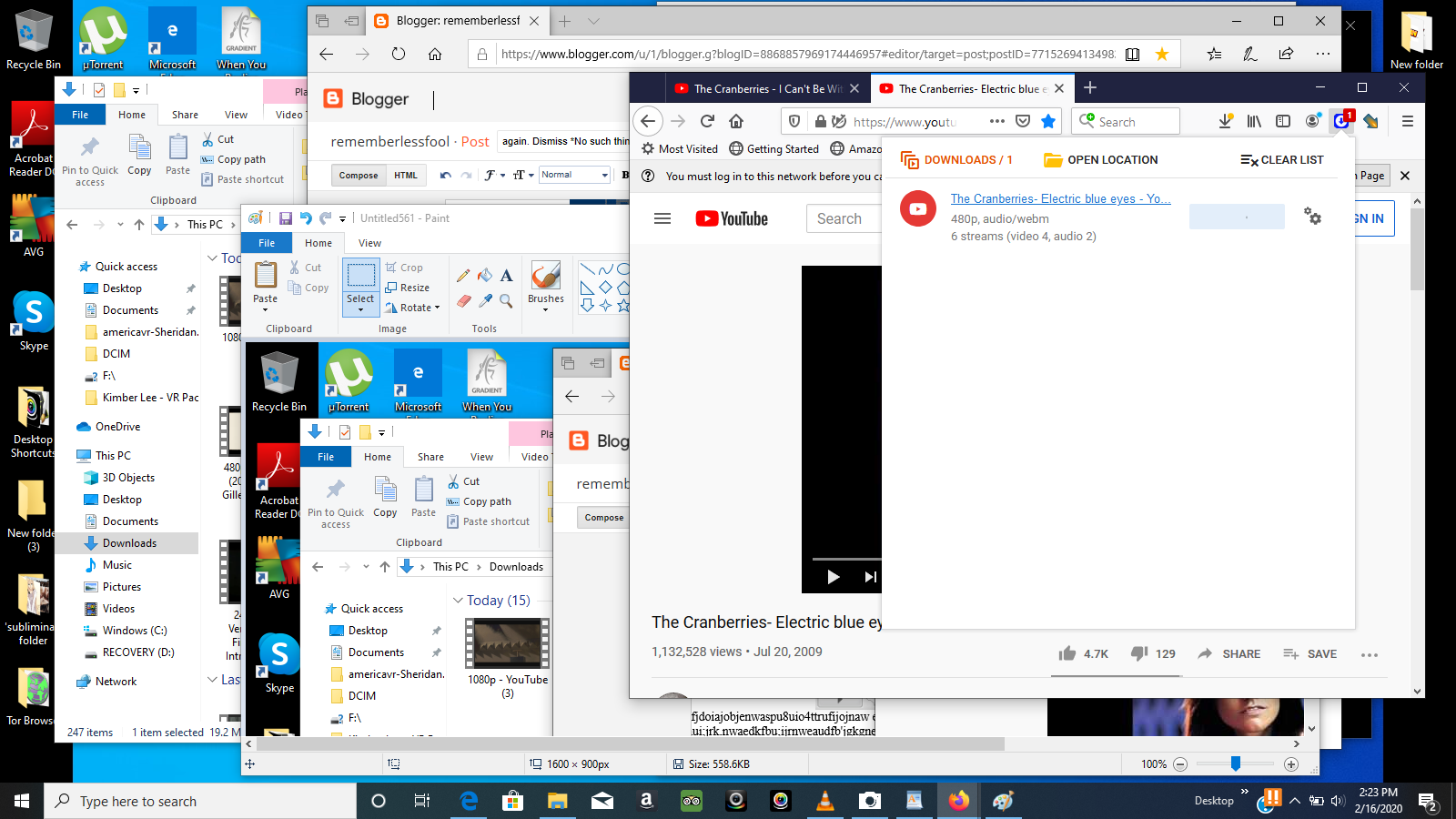The height and width of the screenshot is (819, 1456).
Task: Open Paint quick access toolbar customize arrow
Action: [x=343, y=218]
